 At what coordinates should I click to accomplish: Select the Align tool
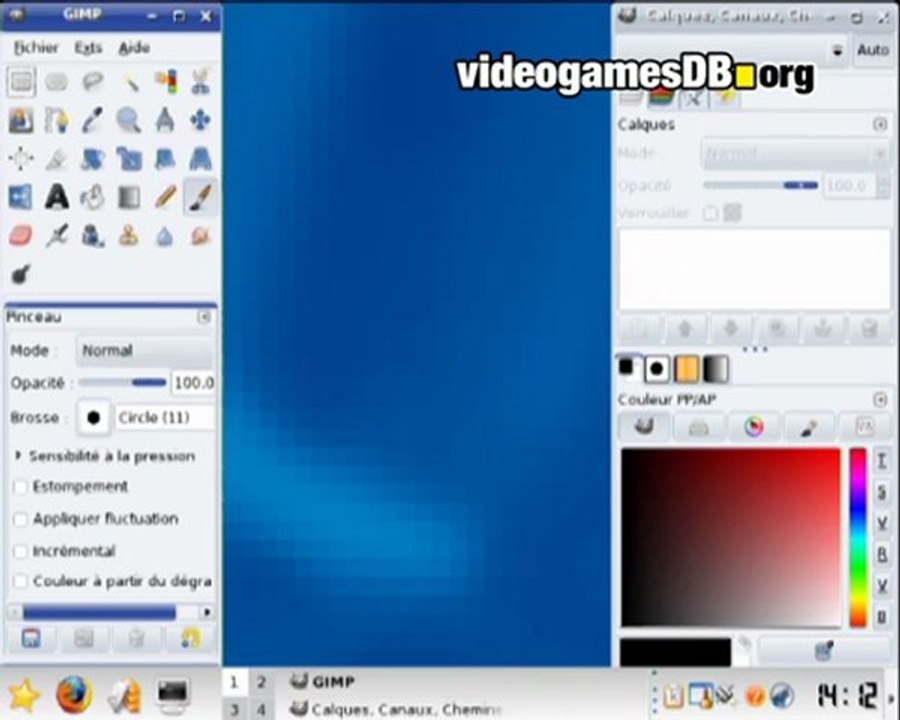(22, 159)
